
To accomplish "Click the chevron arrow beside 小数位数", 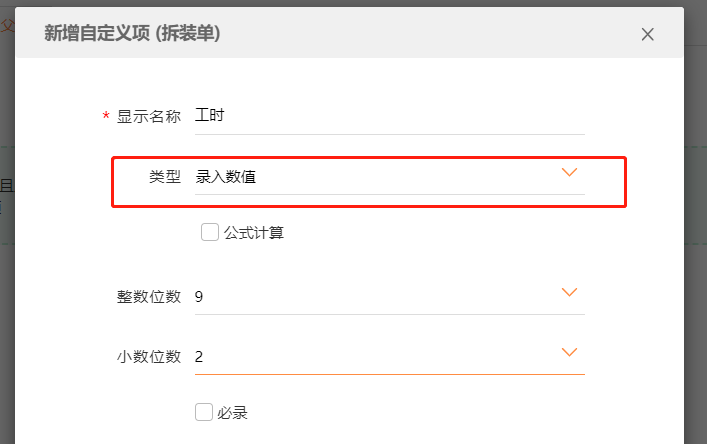I will click(569, 353).
